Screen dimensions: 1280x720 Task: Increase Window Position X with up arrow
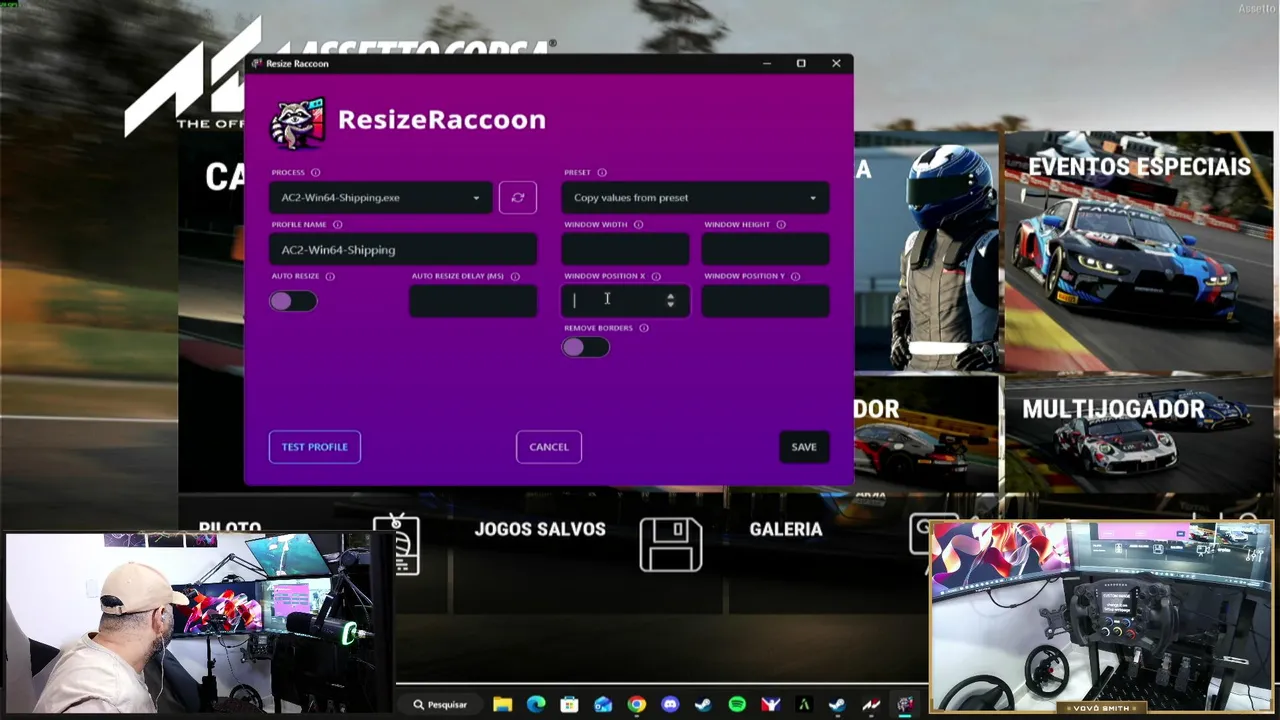coord(670,296)
